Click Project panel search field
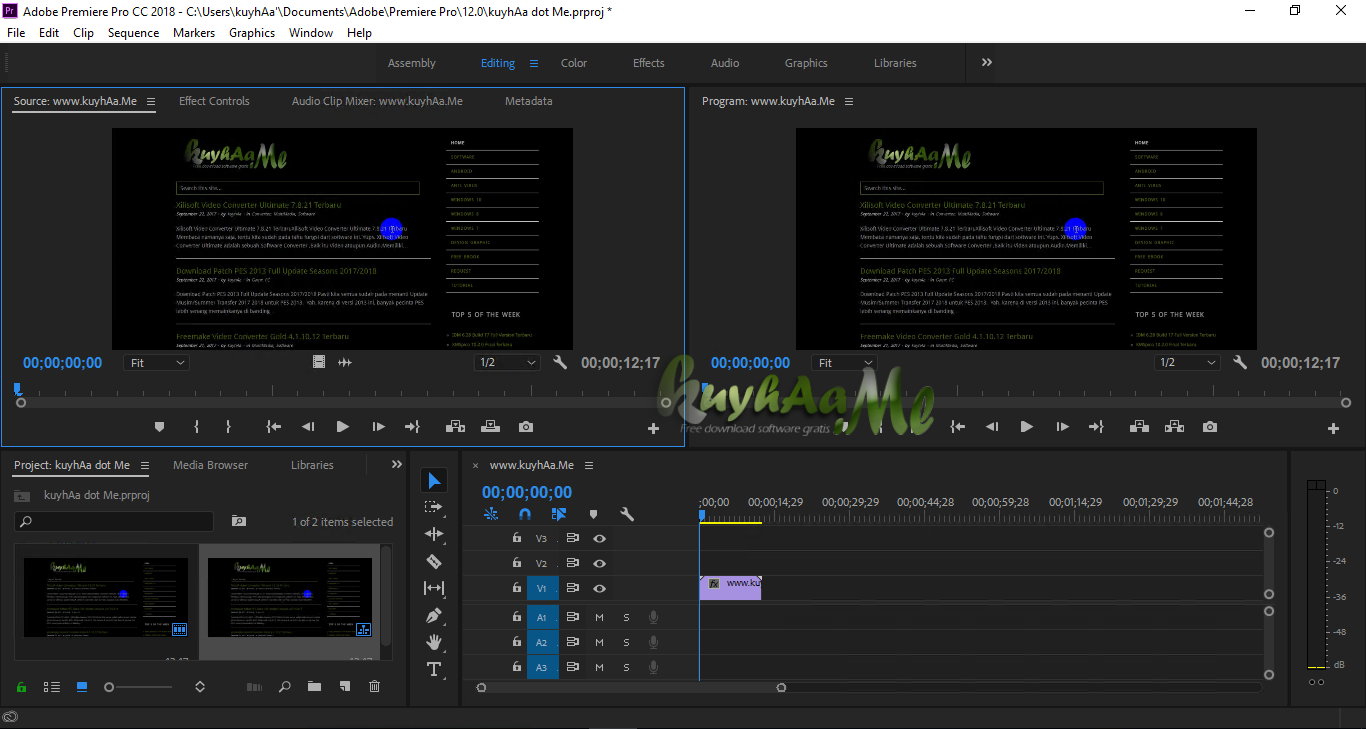Viewport: 1366px width, 729px height. pos(114,521)
